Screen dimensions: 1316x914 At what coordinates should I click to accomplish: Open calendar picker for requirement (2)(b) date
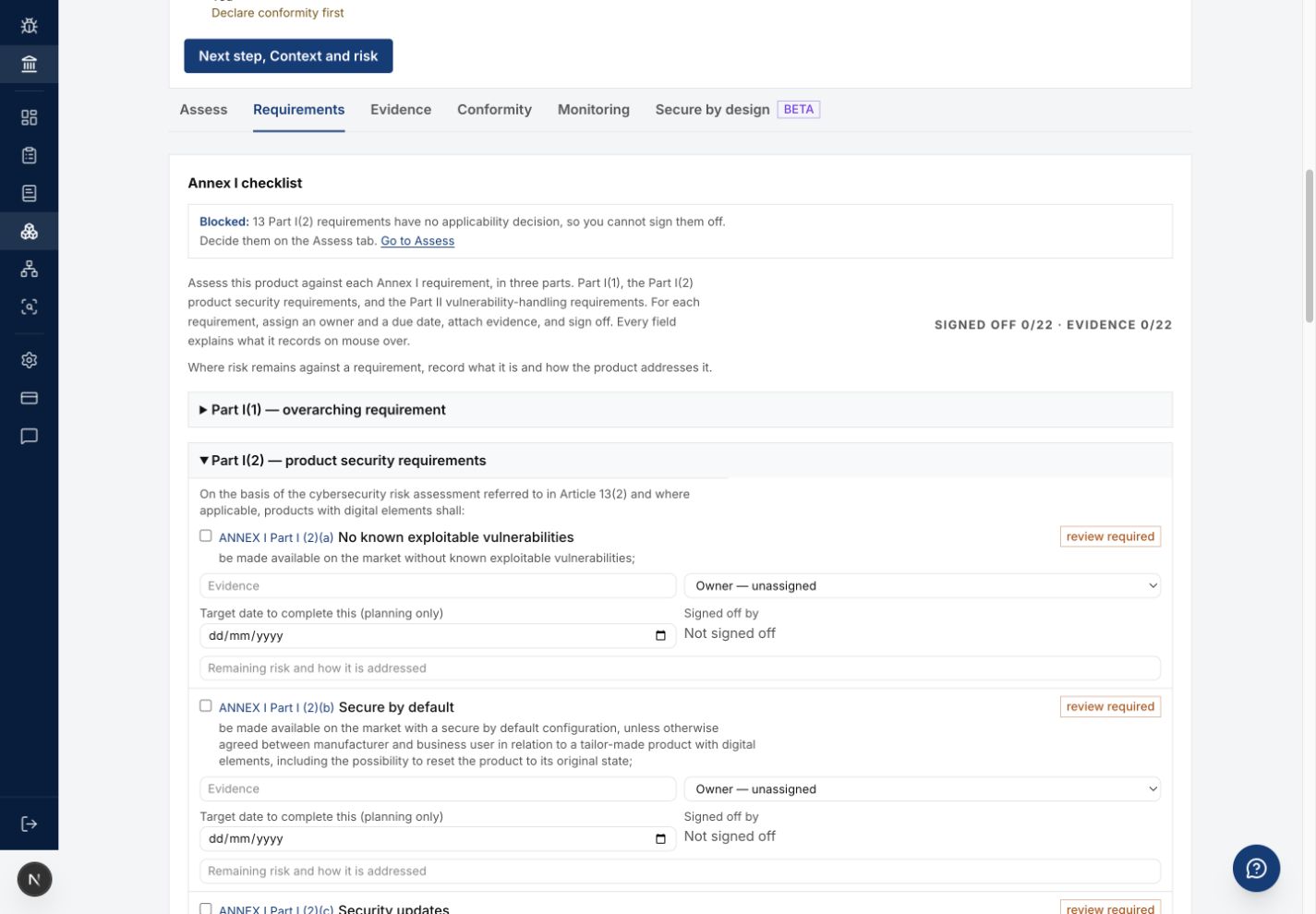pos(660,838)
